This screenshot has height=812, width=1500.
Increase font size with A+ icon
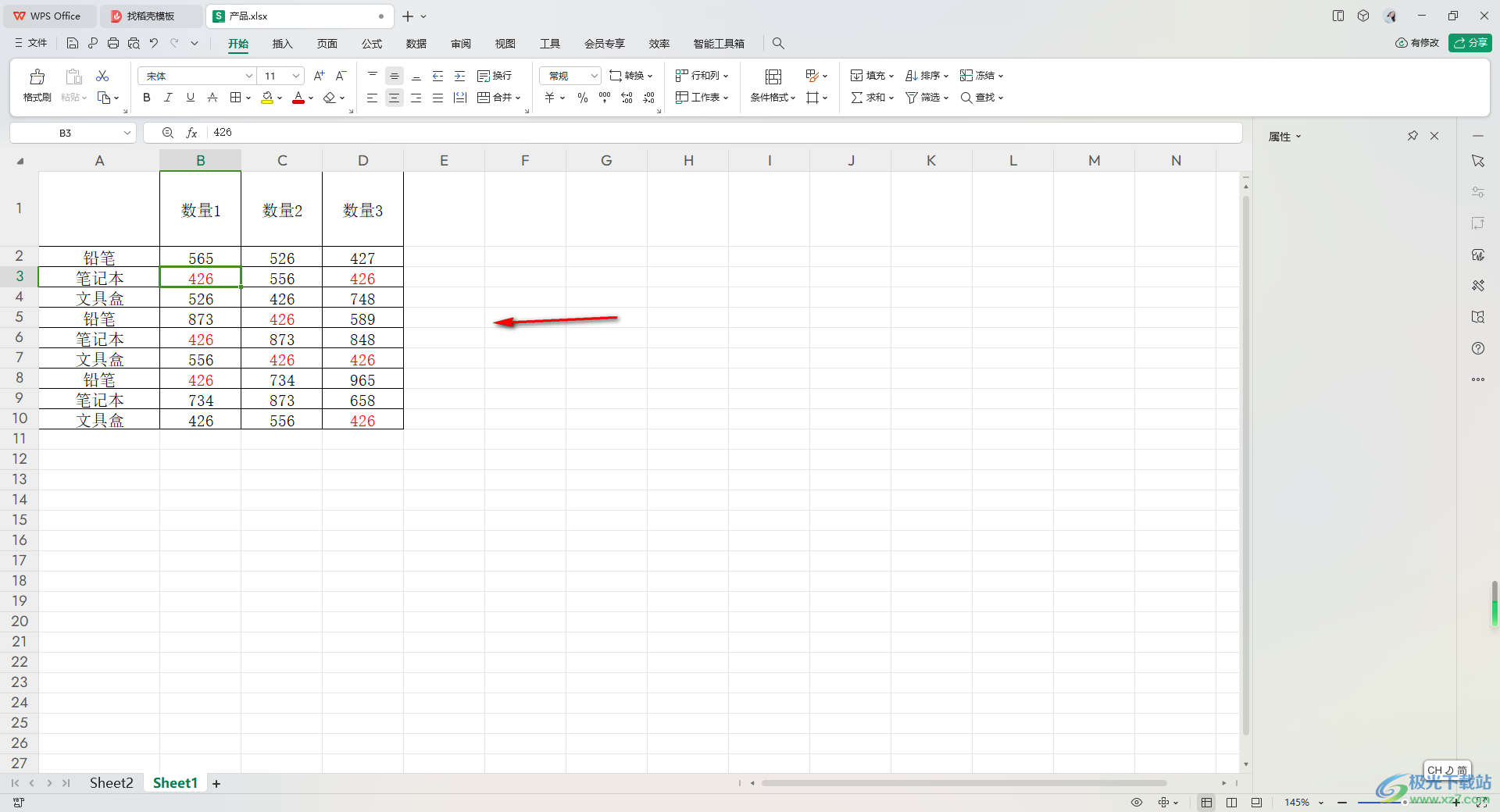point(319,76)
